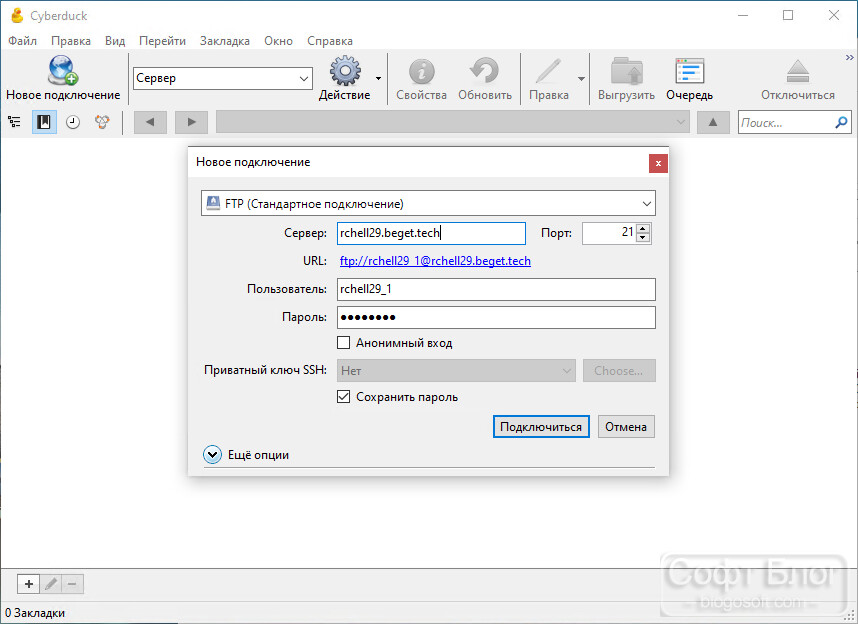Open the Файл menu

click(22, 41)
